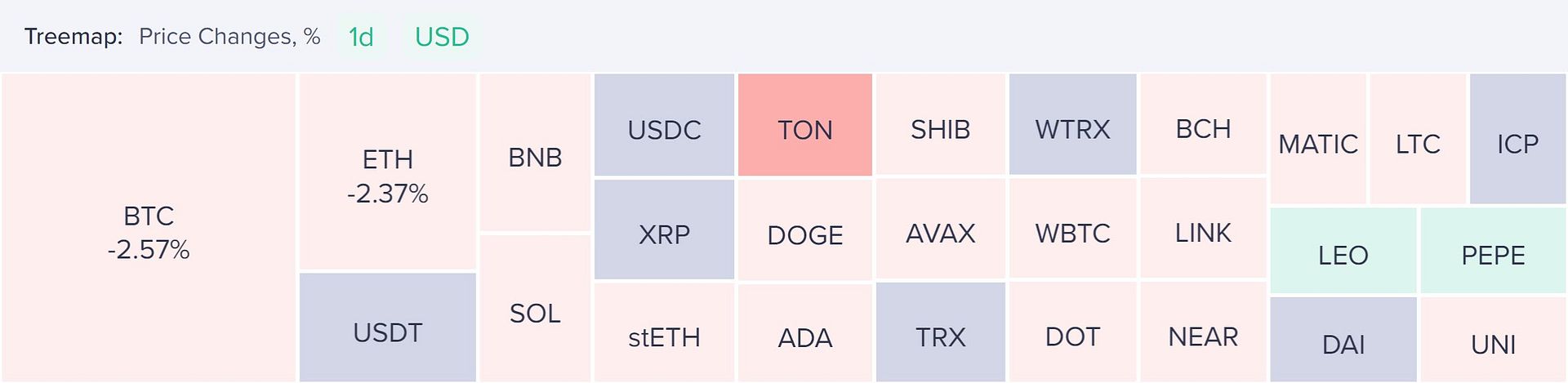Click the WBTC tile

1072,229
